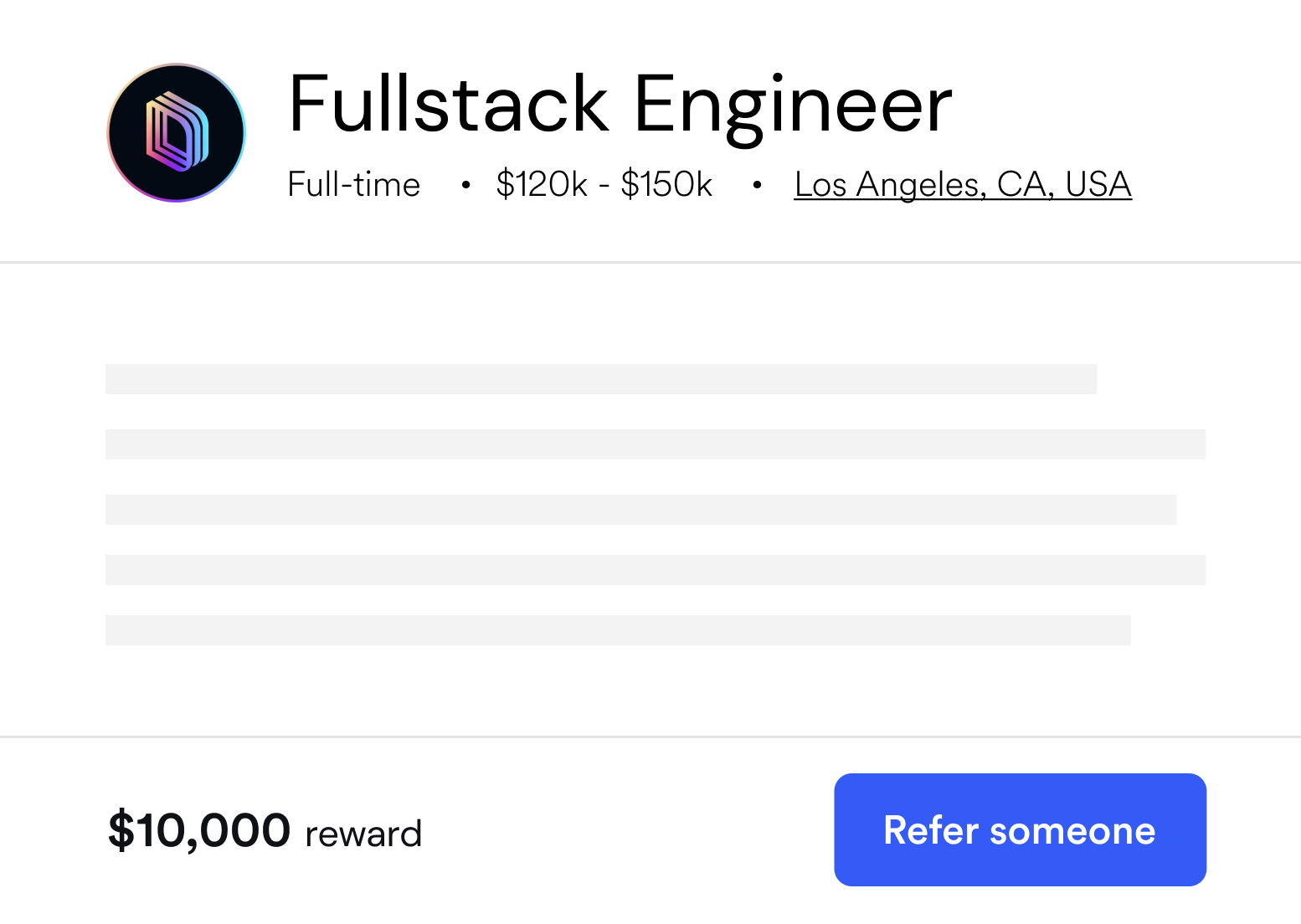Select the word reward next to $10,000
Screen dimensions: 1301x924
coord(363,832)
